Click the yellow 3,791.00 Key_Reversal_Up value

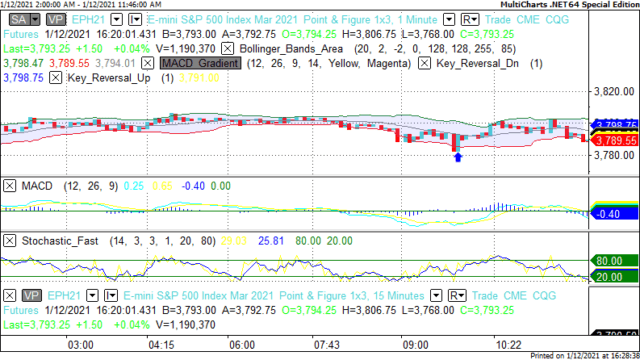(x=199, y=78)
